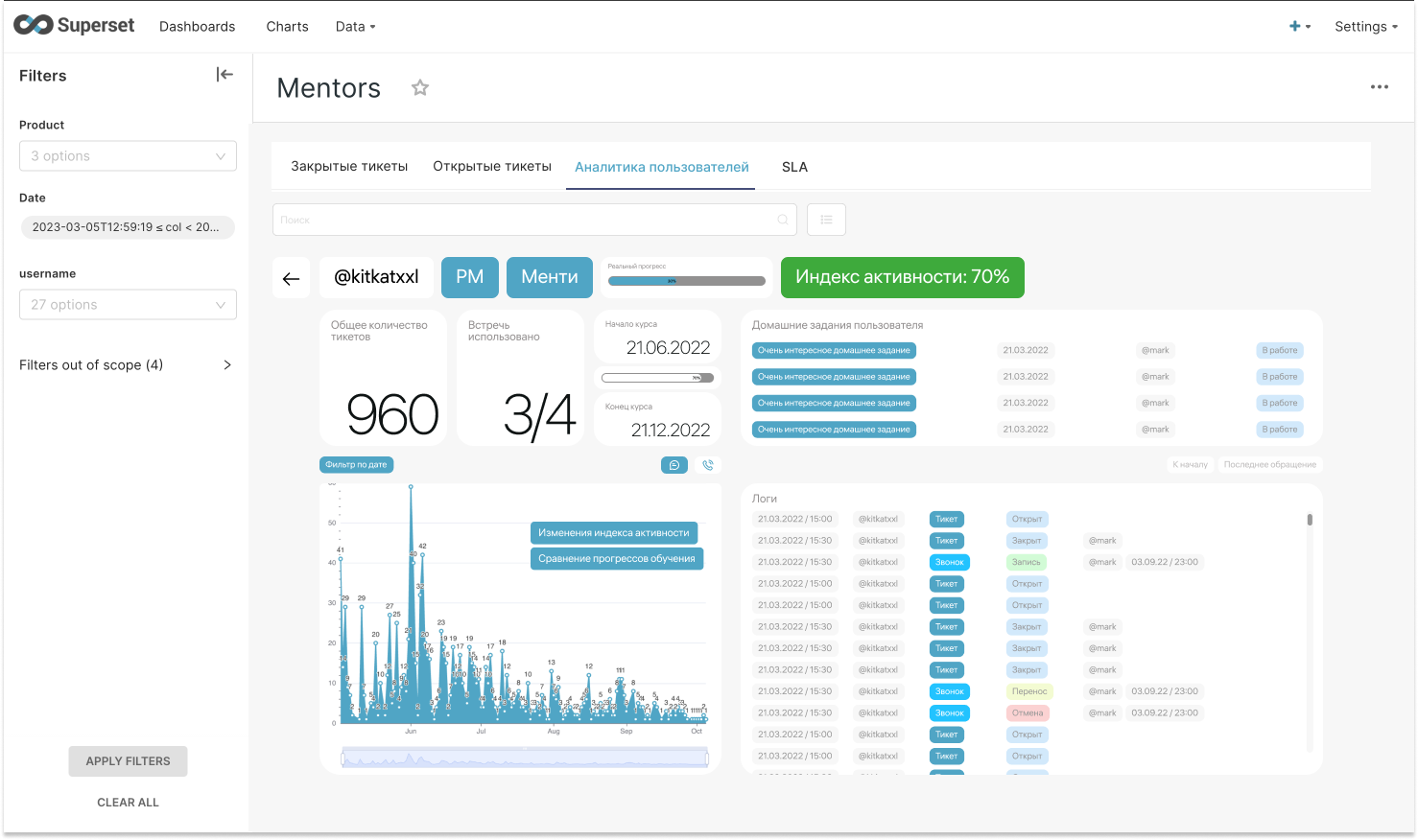Viewport: 1418px width, 840px height.
Task: Open the three-dot dashboard options menu
Action: coord(1380,87)
